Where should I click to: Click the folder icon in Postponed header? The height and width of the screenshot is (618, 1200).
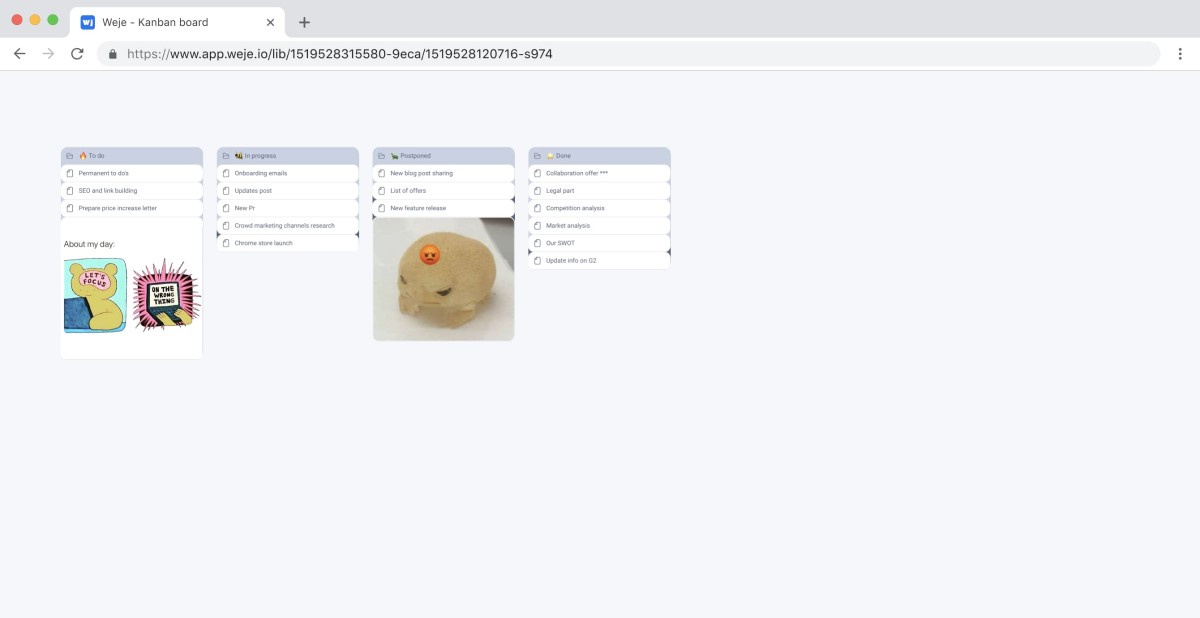coord(381,156)
